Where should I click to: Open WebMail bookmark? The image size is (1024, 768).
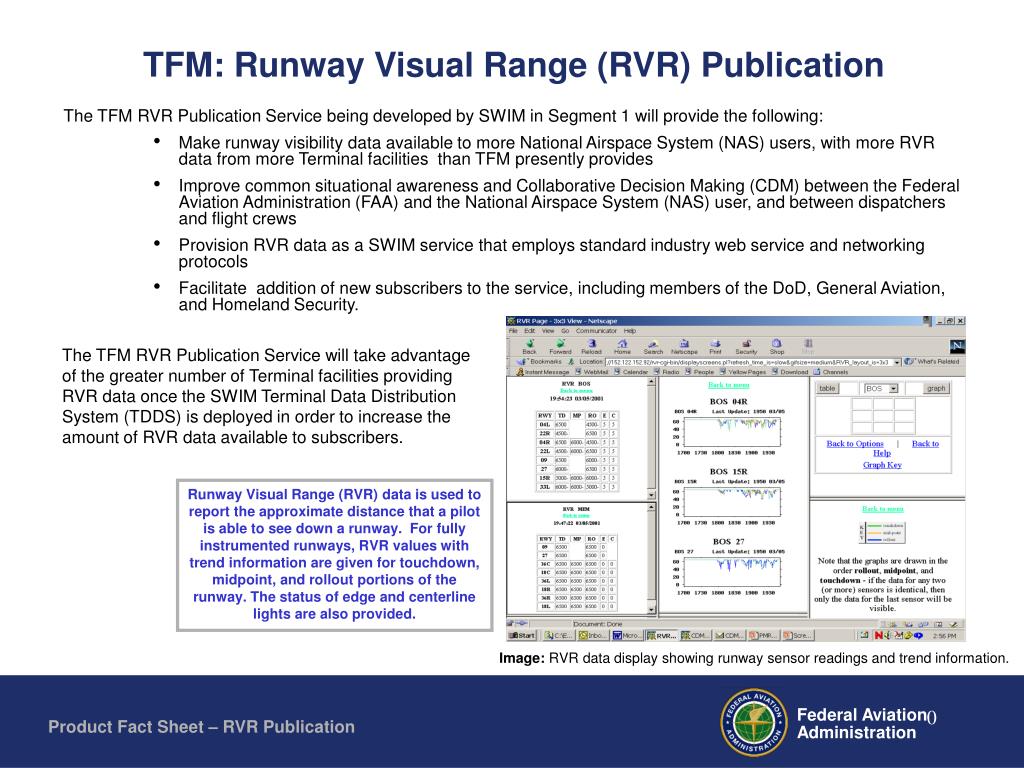592,372
